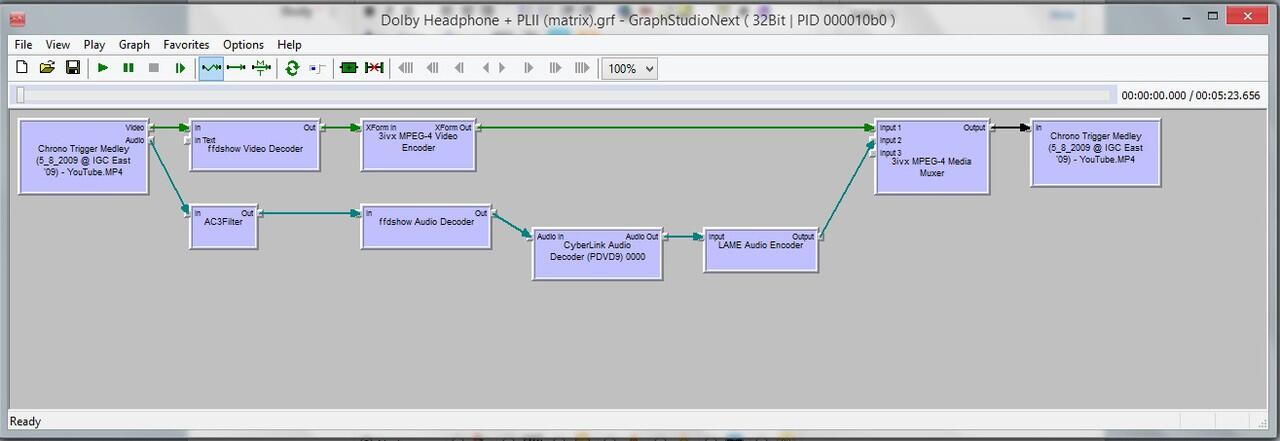Open the Help menu
Screen dimensions: 1280x441
289,44
